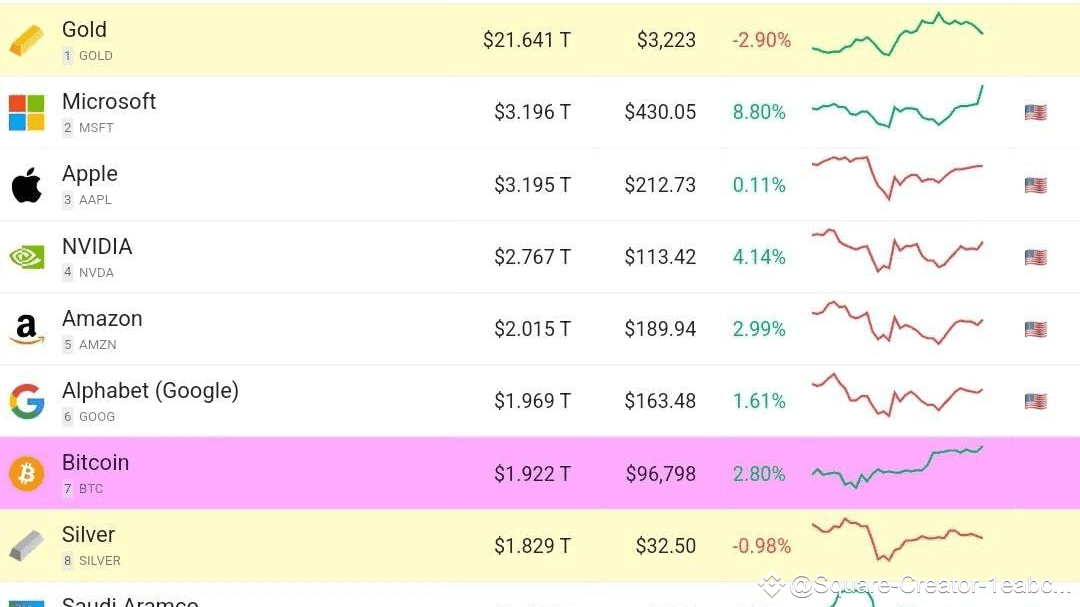Viewport: 1080px width, 607px height.
Task: Click Apple's price trend sparkline
Action: 897,176
